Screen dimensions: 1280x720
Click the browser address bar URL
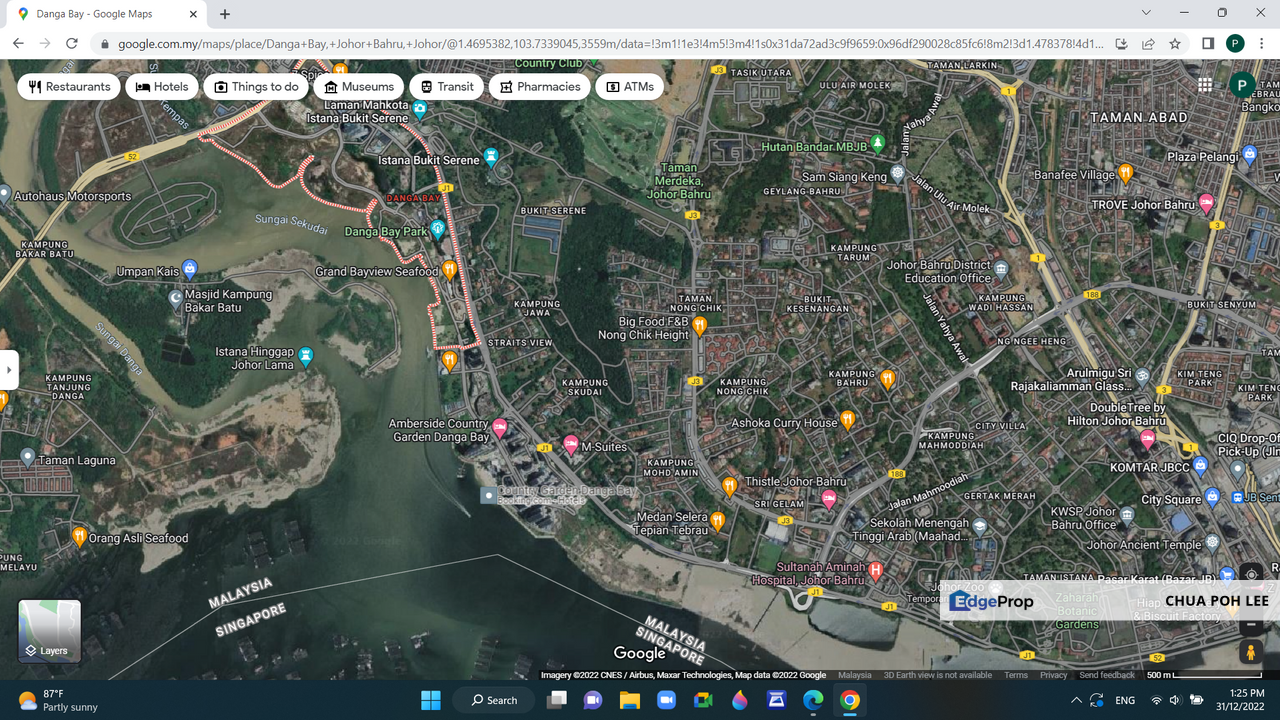tap(610, 44)
